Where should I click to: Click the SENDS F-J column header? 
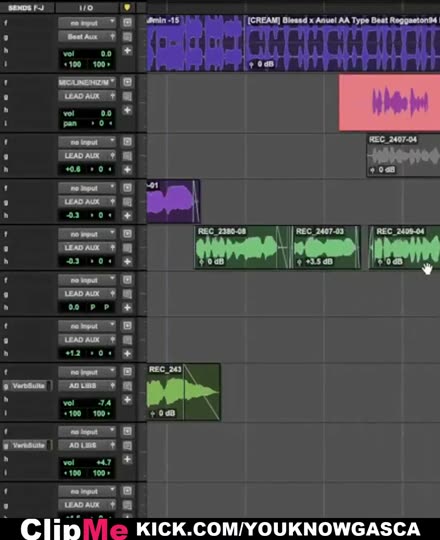(27, 8)
